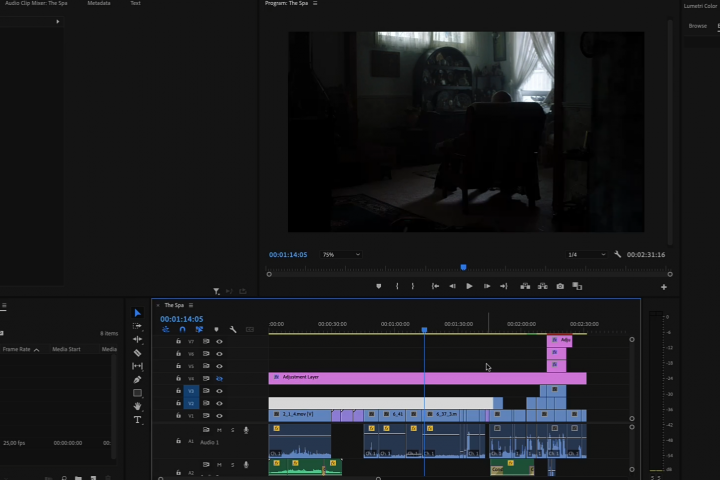Toggle V1 track output eye
Viewport: 720px width, 480px height.
[219, 416]
